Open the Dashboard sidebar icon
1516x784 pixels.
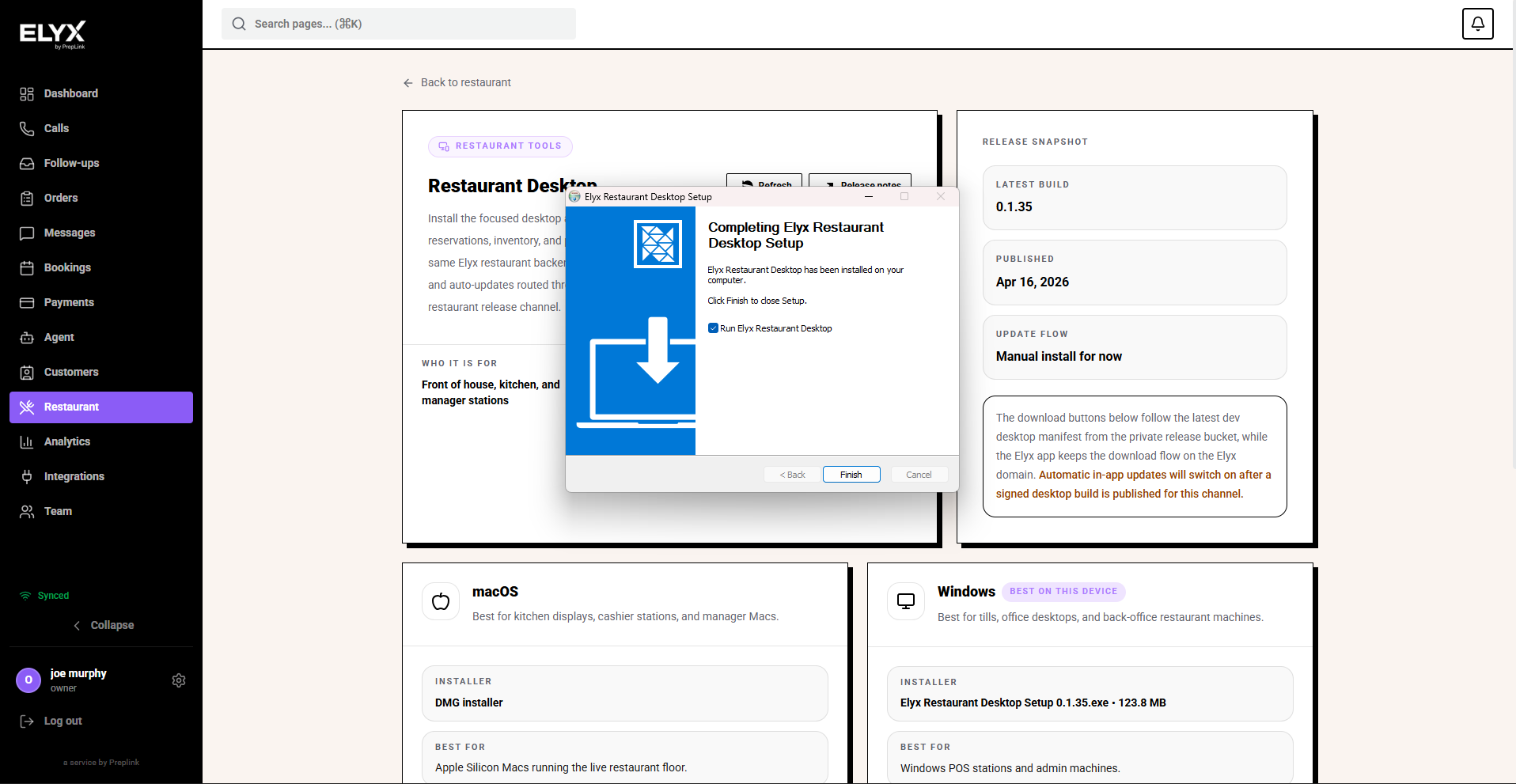click(27, 94)
